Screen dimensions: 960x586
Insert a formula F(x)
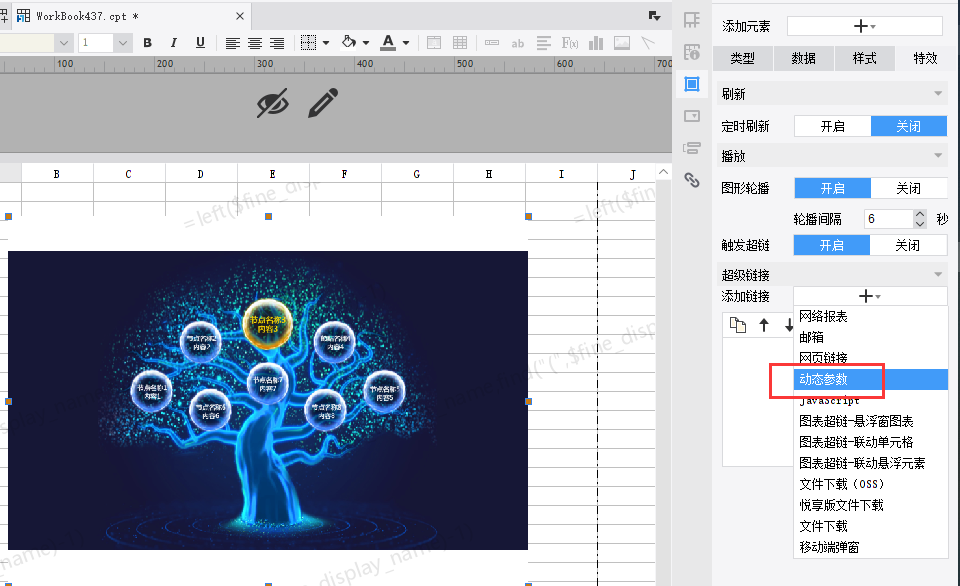coord(570,43)
